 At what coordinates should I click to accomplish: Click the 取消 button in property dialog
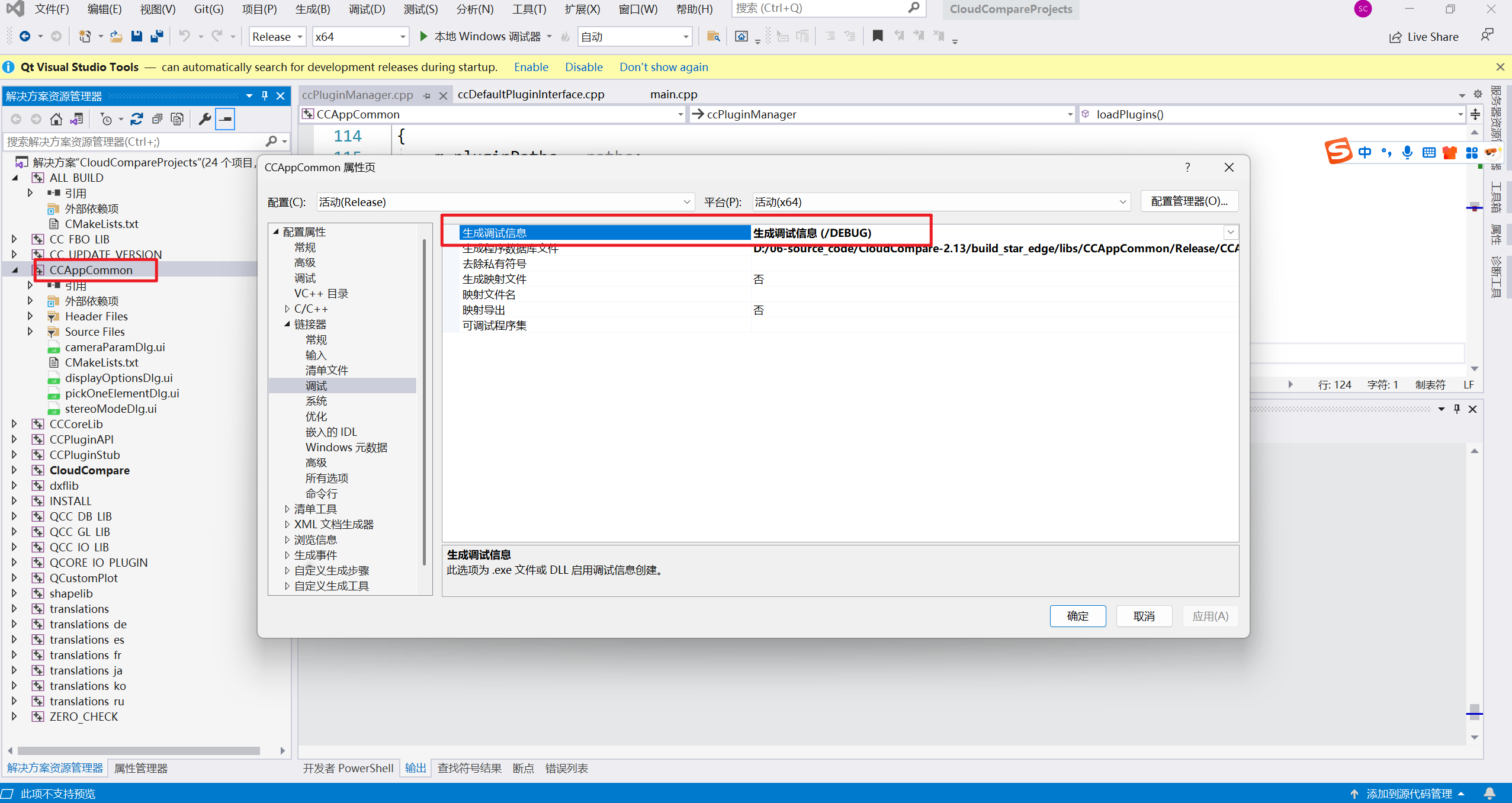click(1144, 616)
